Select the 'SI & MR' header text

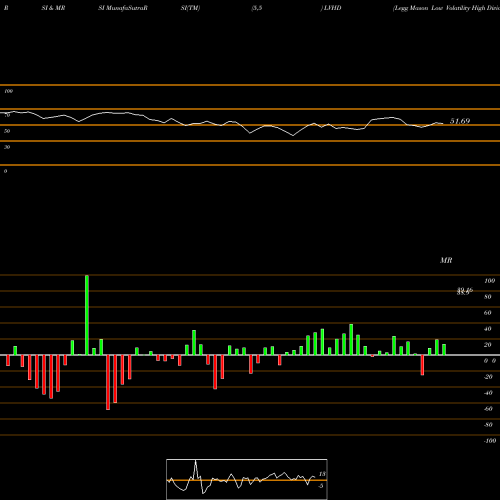coord(53,8)
